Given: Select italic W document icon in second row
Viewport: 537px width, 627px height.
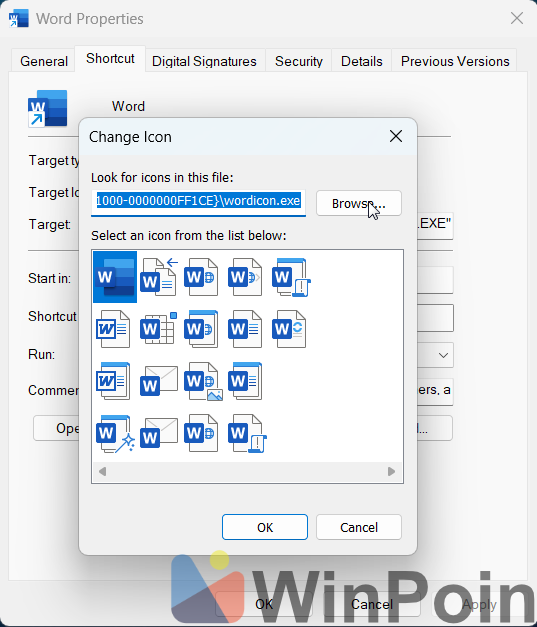Looking at the screenshot, I should (x=113, y=329).
